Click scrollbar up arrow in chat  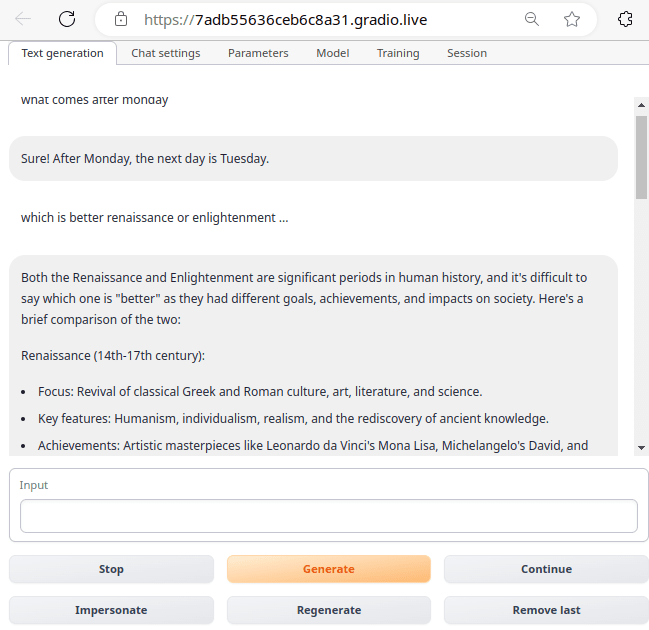point(641,104)
